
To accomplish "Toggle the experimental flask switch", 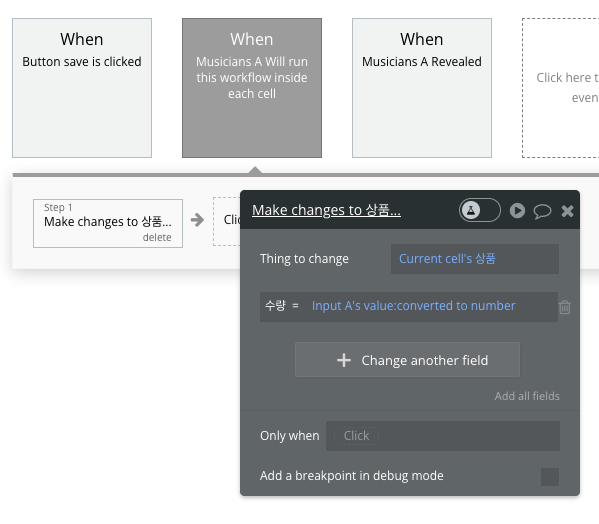I will [x=479, y=210].
